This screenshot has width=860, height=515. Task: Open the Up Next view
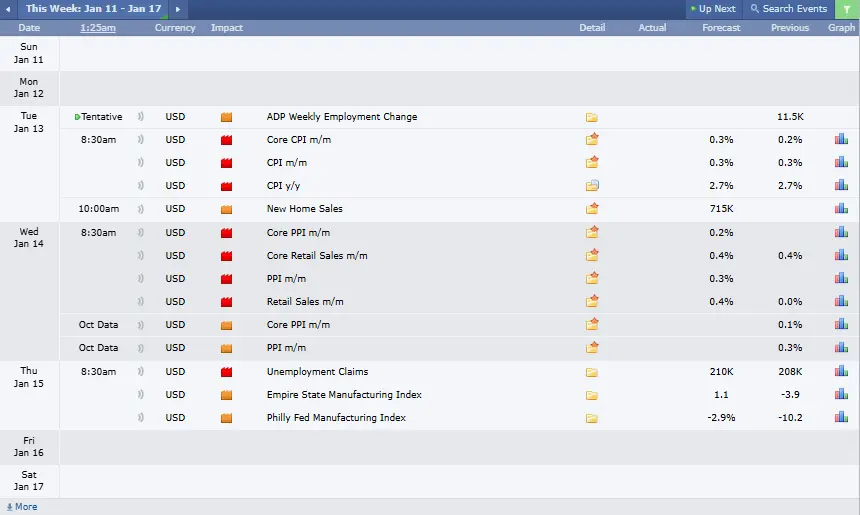pos(713,9)
